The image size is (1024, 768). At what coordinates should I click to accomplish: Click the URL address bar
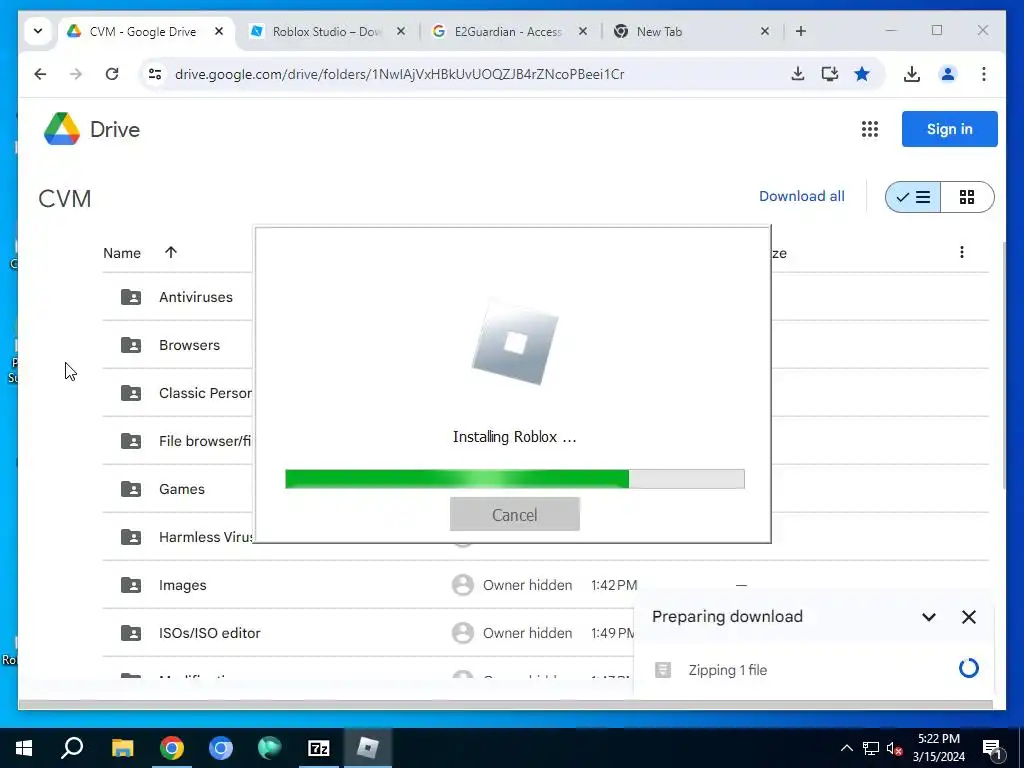pos(400,74)
